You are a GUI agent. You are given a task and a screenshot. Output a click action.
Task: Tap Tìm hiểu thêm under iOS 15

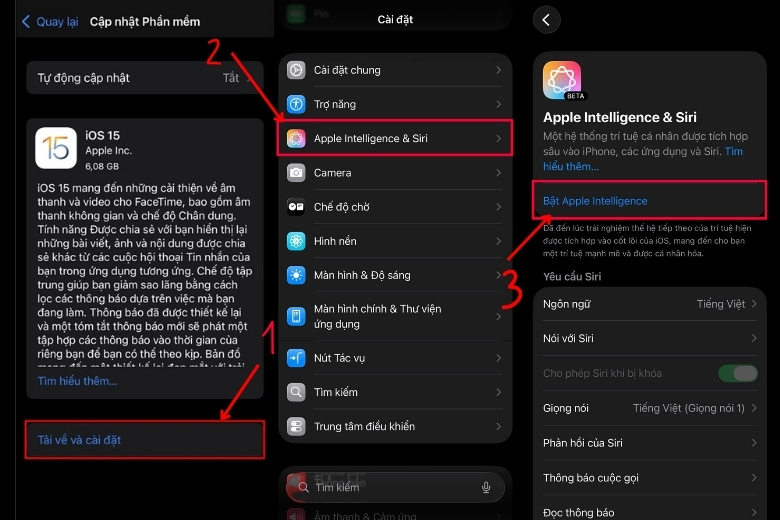[x=78, y=381]
